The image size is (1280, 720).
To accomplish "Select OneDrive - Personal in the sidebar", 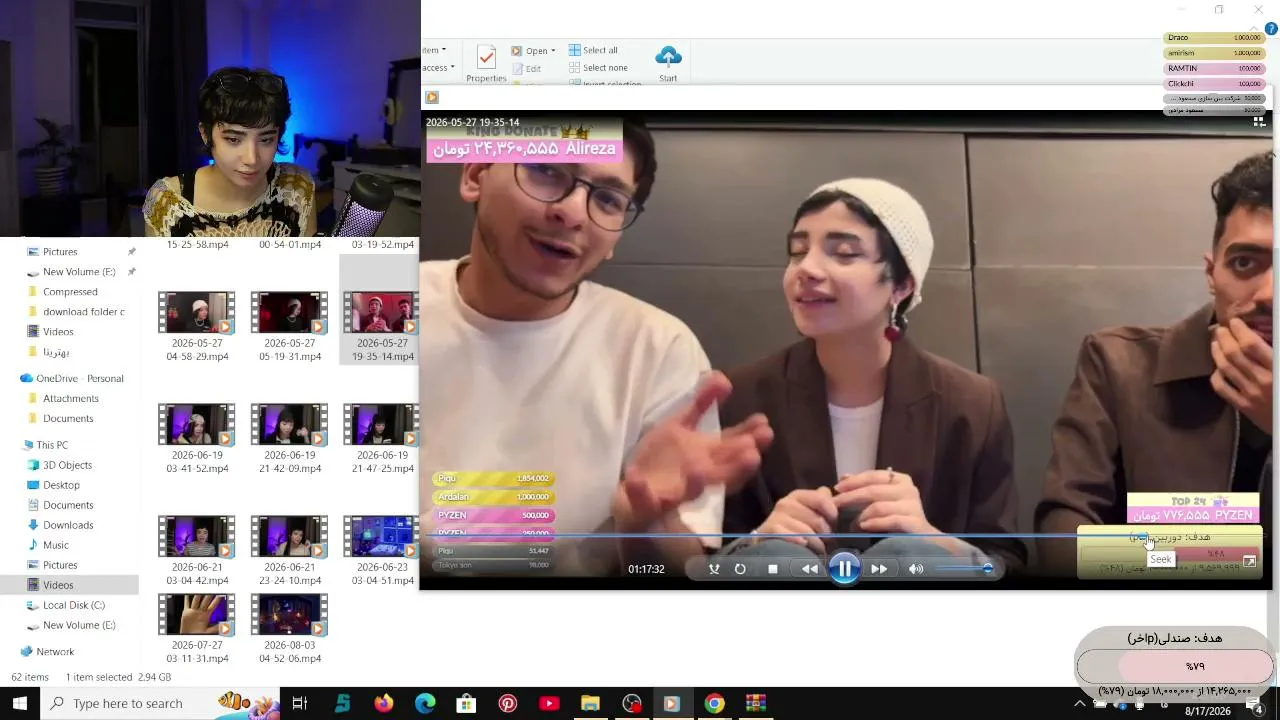I will pyautogui.click(x=80, y=379).
